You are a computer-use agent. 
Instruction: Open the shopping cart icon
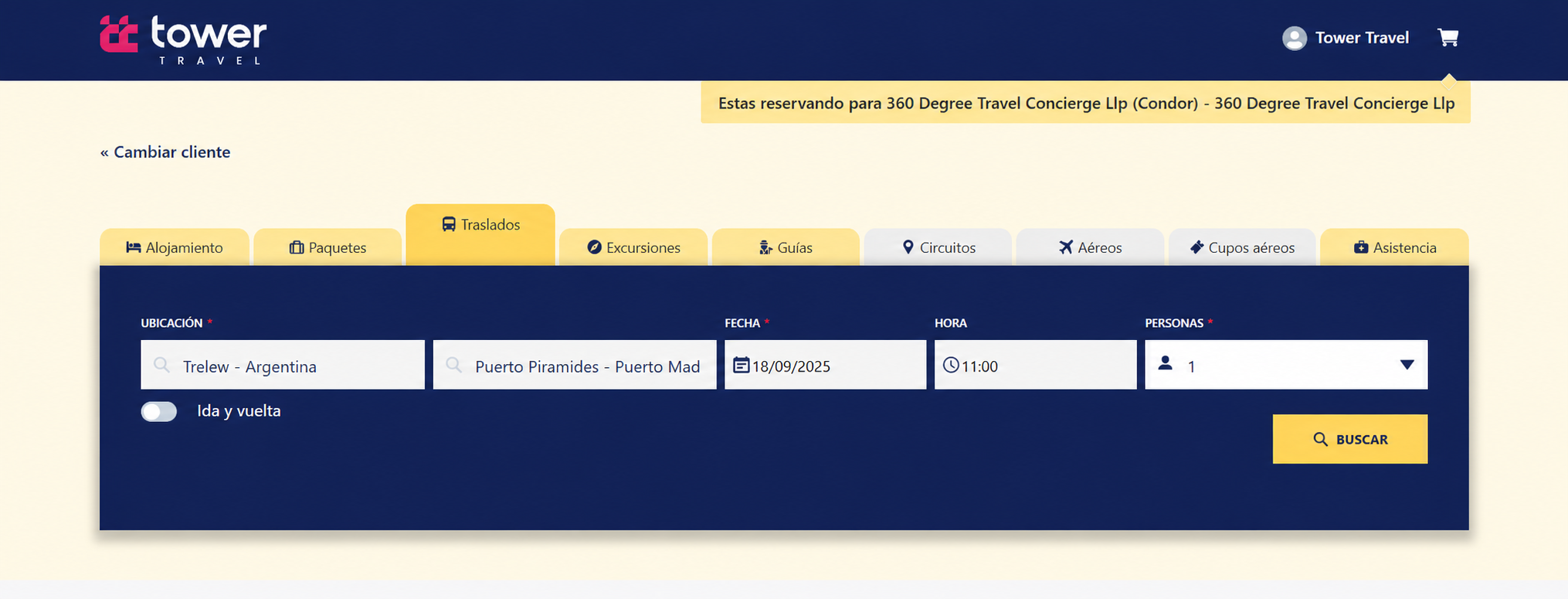1448,37
